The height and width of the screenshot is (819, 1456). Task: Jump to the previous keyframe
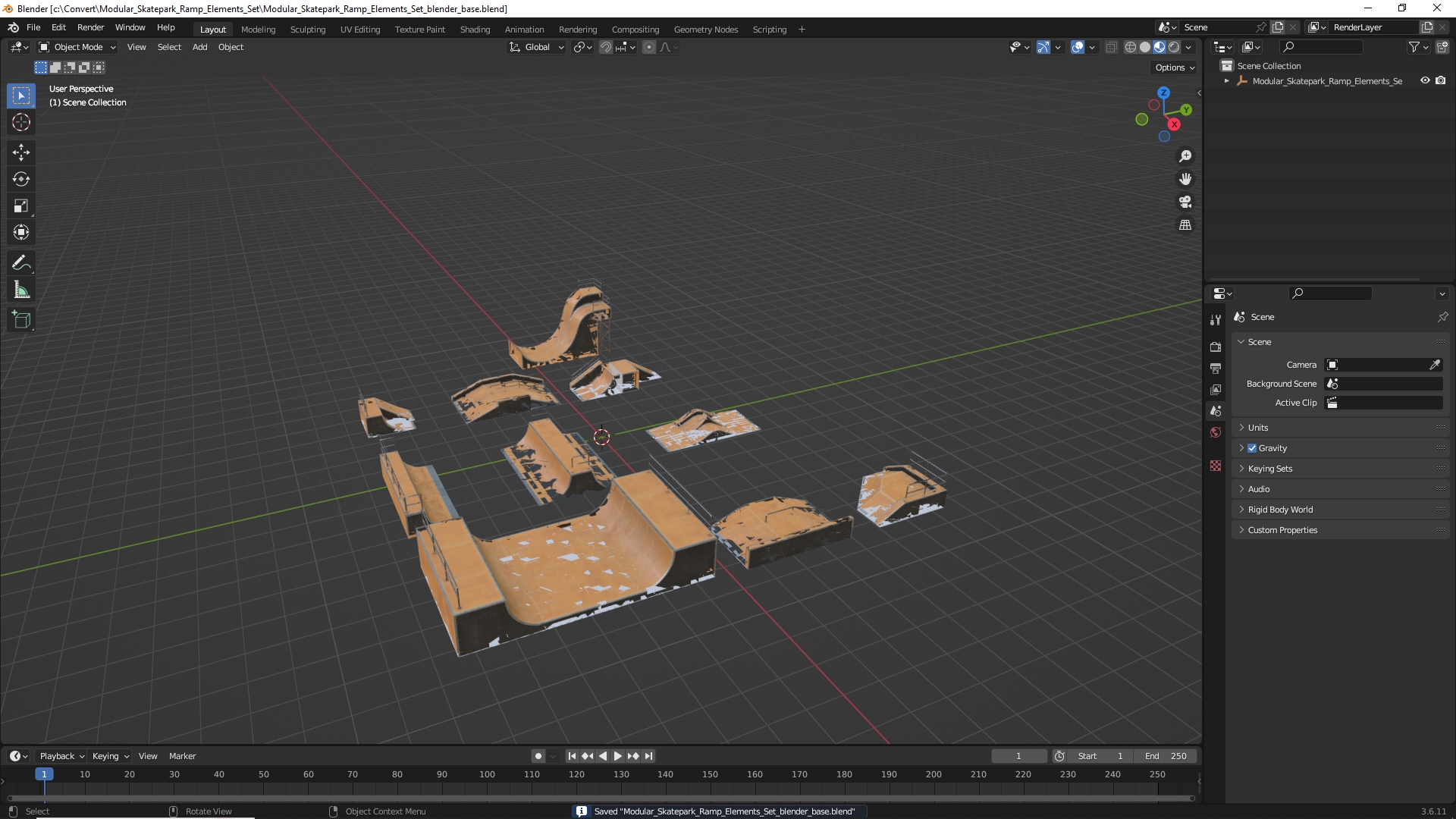pos(587,756)
